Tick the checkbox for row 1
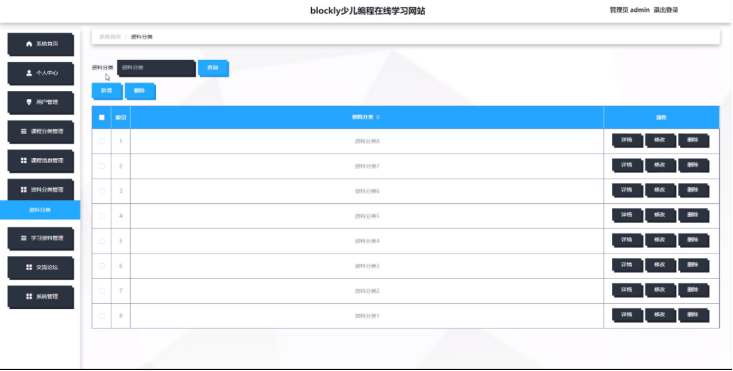 tap(102, 141)
